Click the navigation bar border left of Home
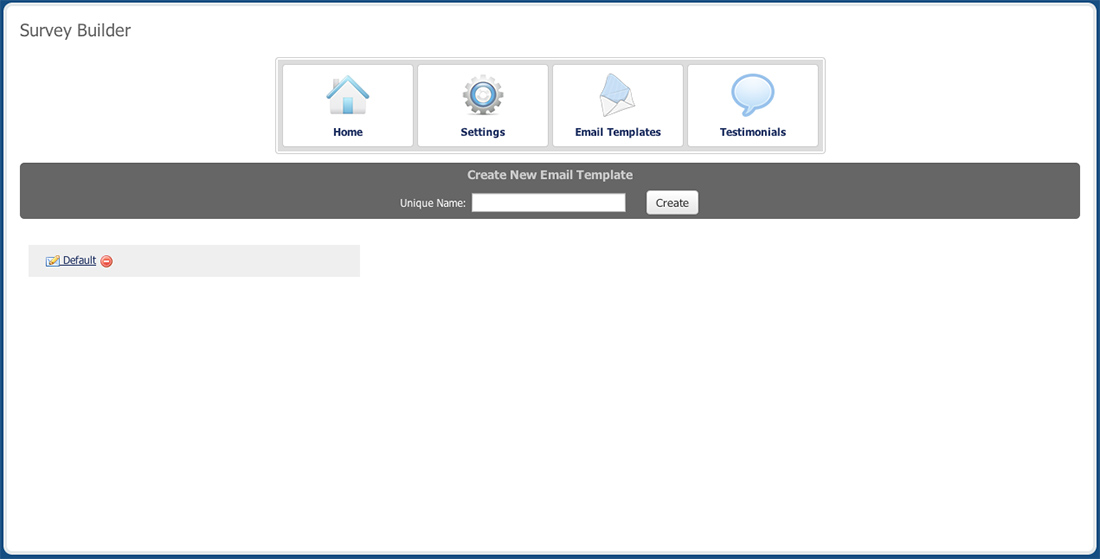1100x559 pixels. (279, 105)
